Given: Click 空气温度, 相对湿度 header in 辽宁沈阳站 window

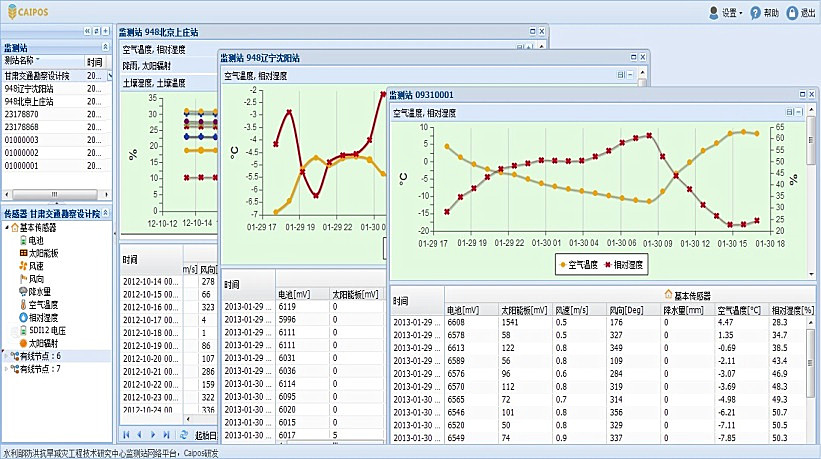Looking at the screenshot, I should click(x=256, y=76).
